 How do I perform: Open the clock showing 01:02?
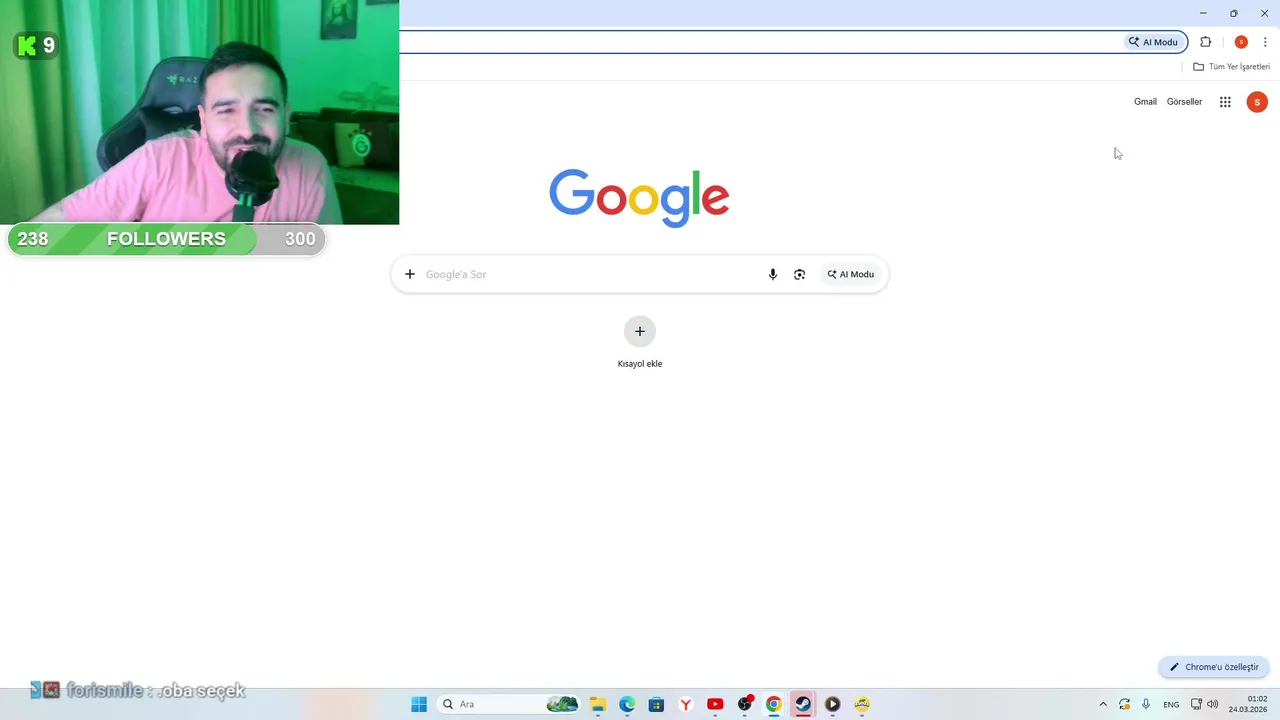tap(1248, 704)
